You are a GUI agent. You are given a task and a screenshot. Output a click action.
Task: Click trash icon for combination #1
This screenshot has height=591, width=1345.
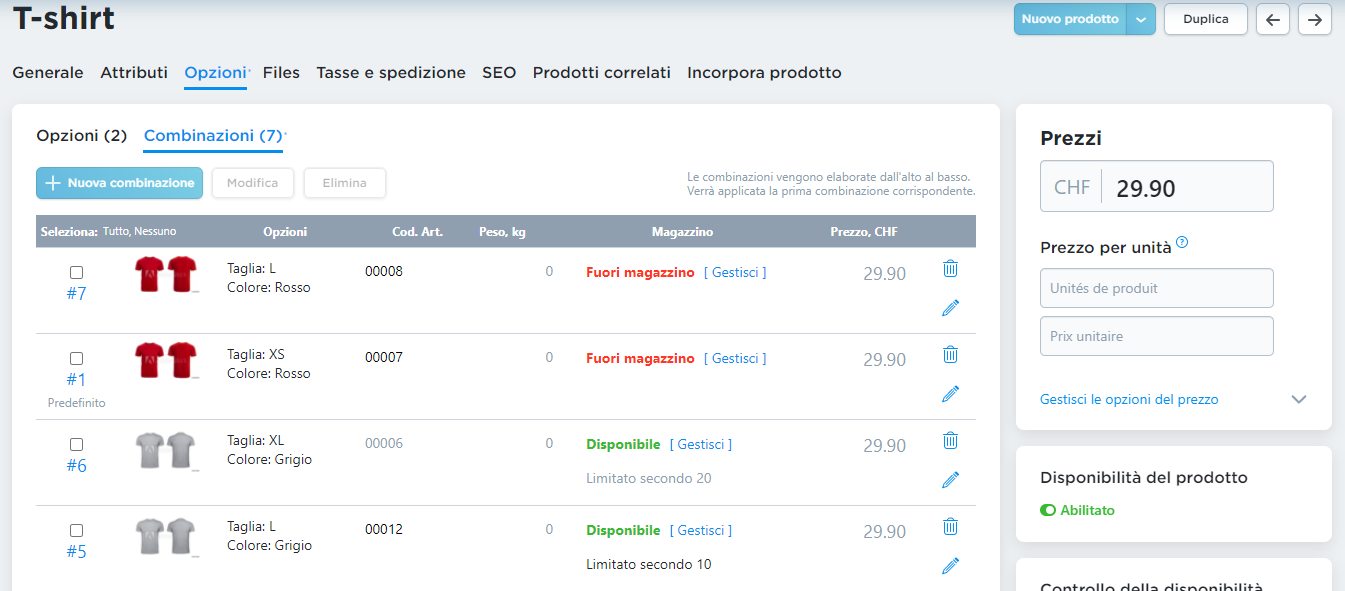point(950,355)
